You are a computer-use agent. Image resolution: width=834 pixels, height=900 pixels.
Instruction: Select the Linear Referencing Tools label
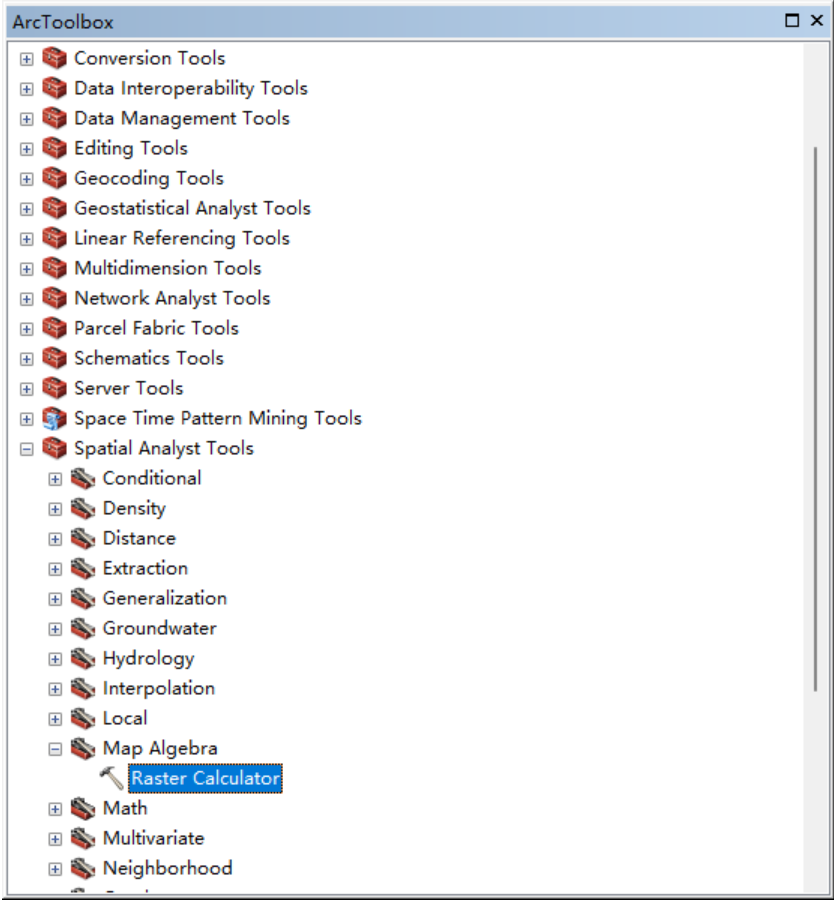(182, 238)
